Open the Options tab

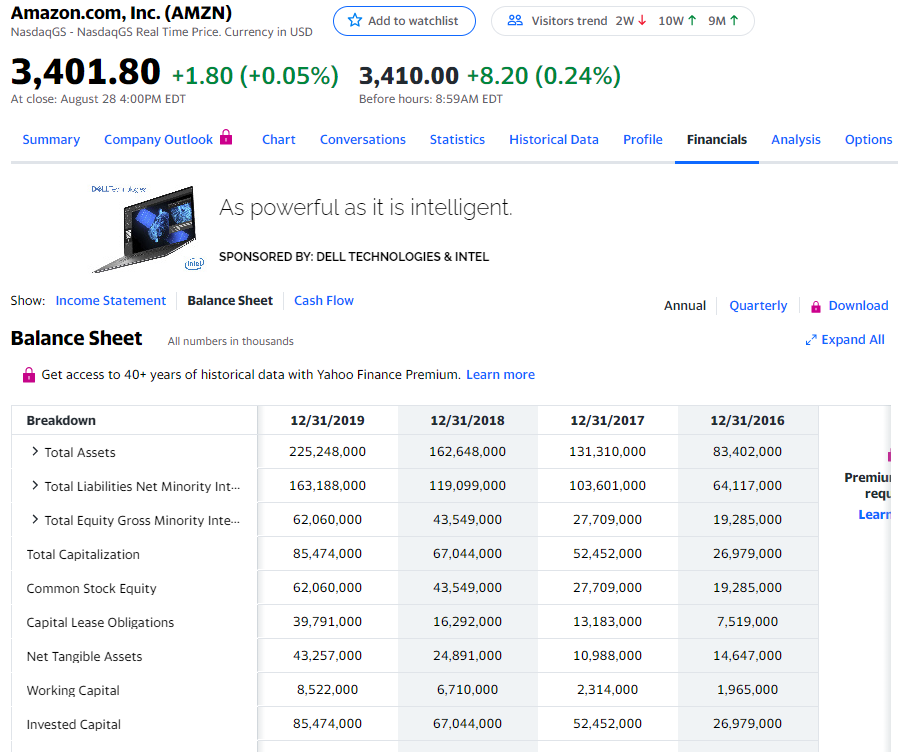coord(868,139)
